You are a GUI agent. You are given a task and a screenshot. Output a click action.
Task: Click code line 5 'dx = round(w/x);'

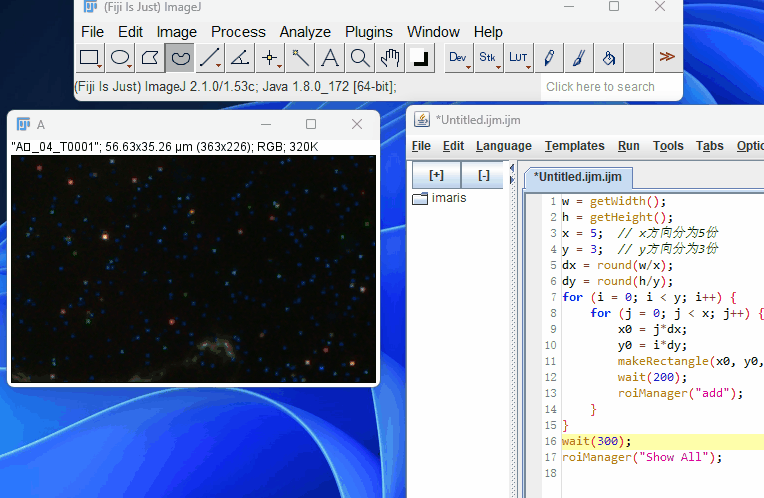pyautogui.click(x=617, y=265)
